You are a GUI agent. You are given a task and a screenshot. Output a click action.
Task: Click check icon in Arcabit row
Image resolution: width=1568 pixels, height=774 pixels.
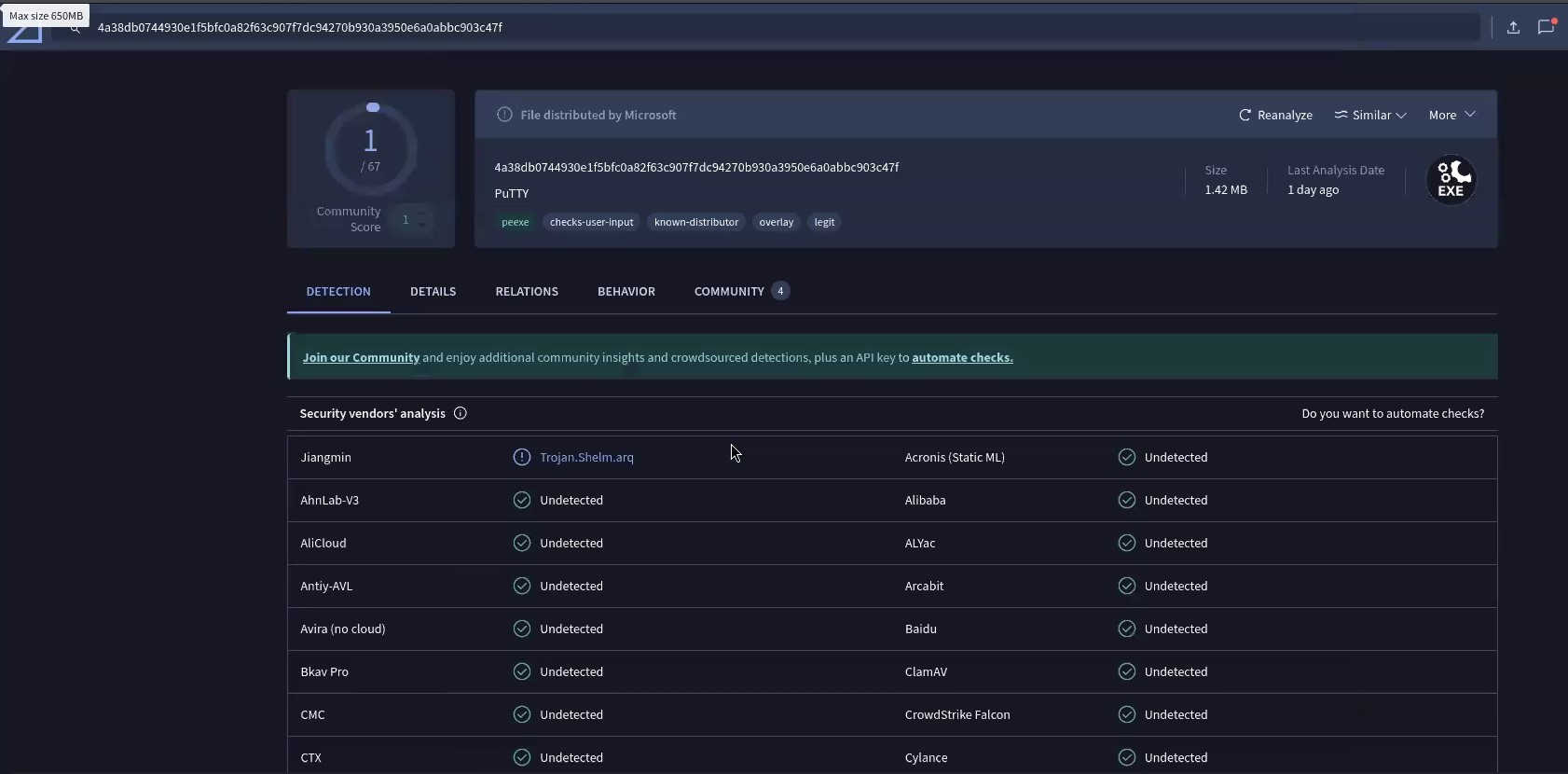pos(1127,586)
